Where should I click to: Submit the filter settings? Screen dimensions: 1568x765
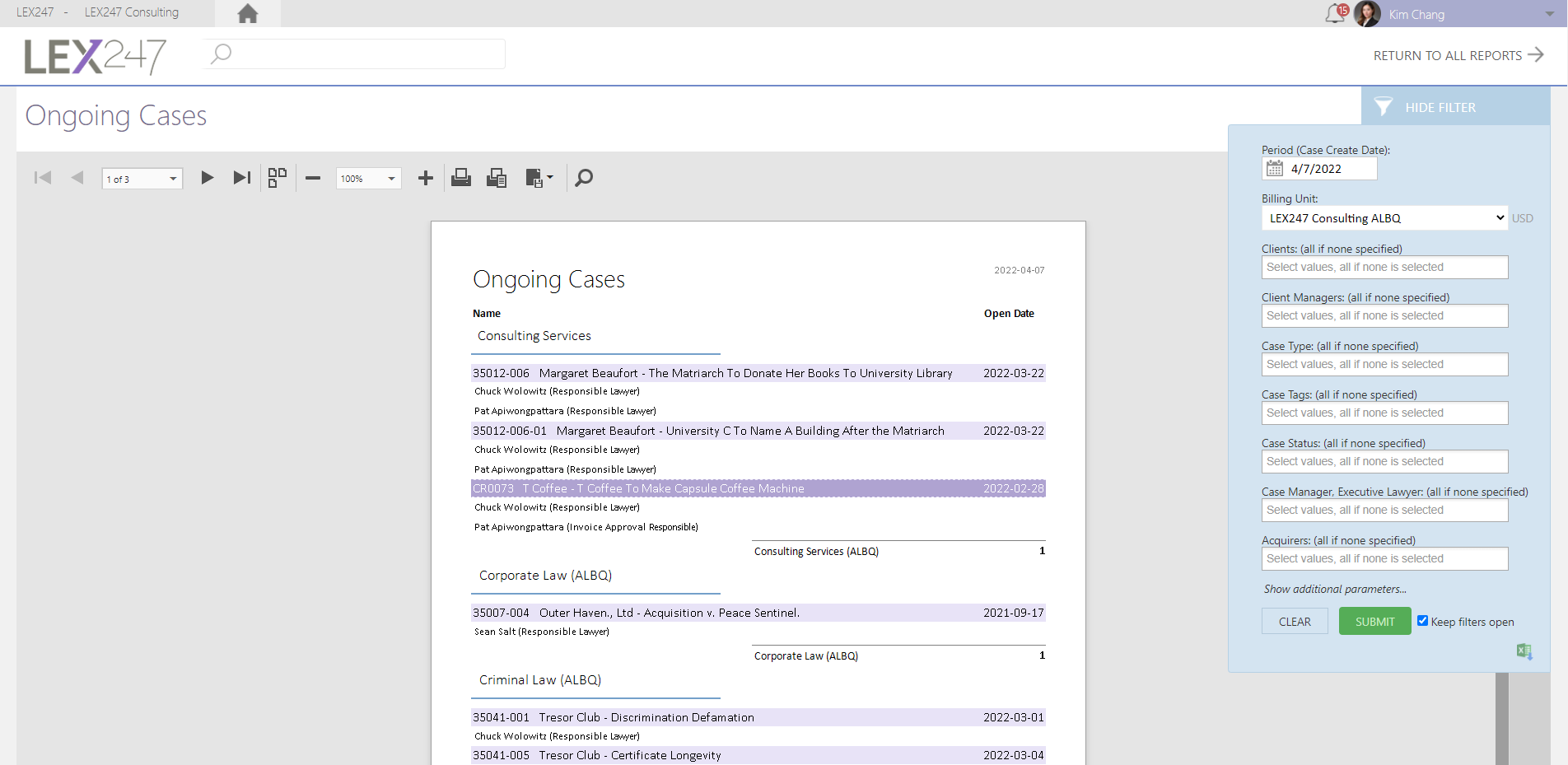(1374, 622)
